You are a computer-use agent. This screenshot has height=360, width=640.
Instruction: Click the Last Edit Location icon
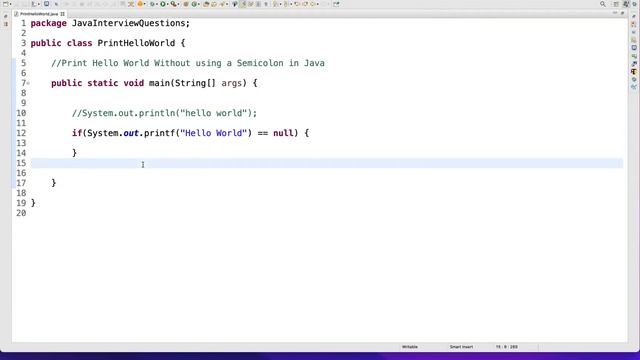click(x=297, y=4)
